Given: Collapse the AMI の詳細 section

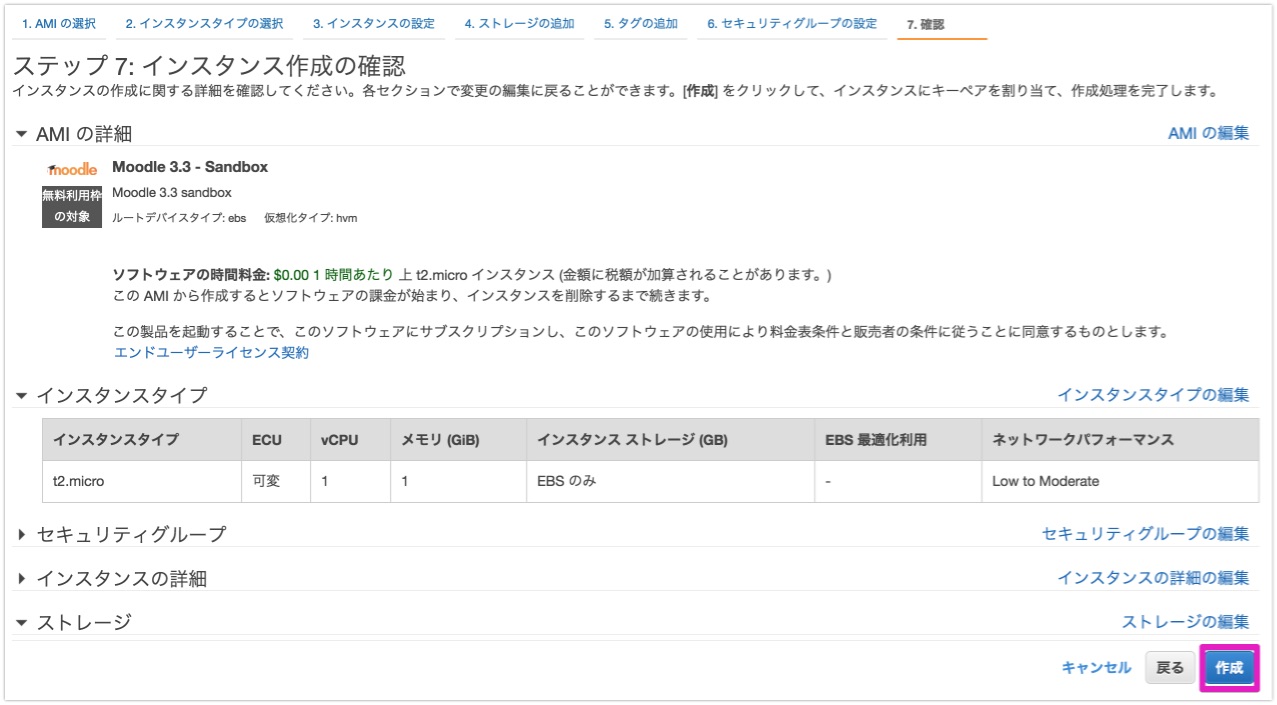Looking at the screenshot, I should (22, 134).
